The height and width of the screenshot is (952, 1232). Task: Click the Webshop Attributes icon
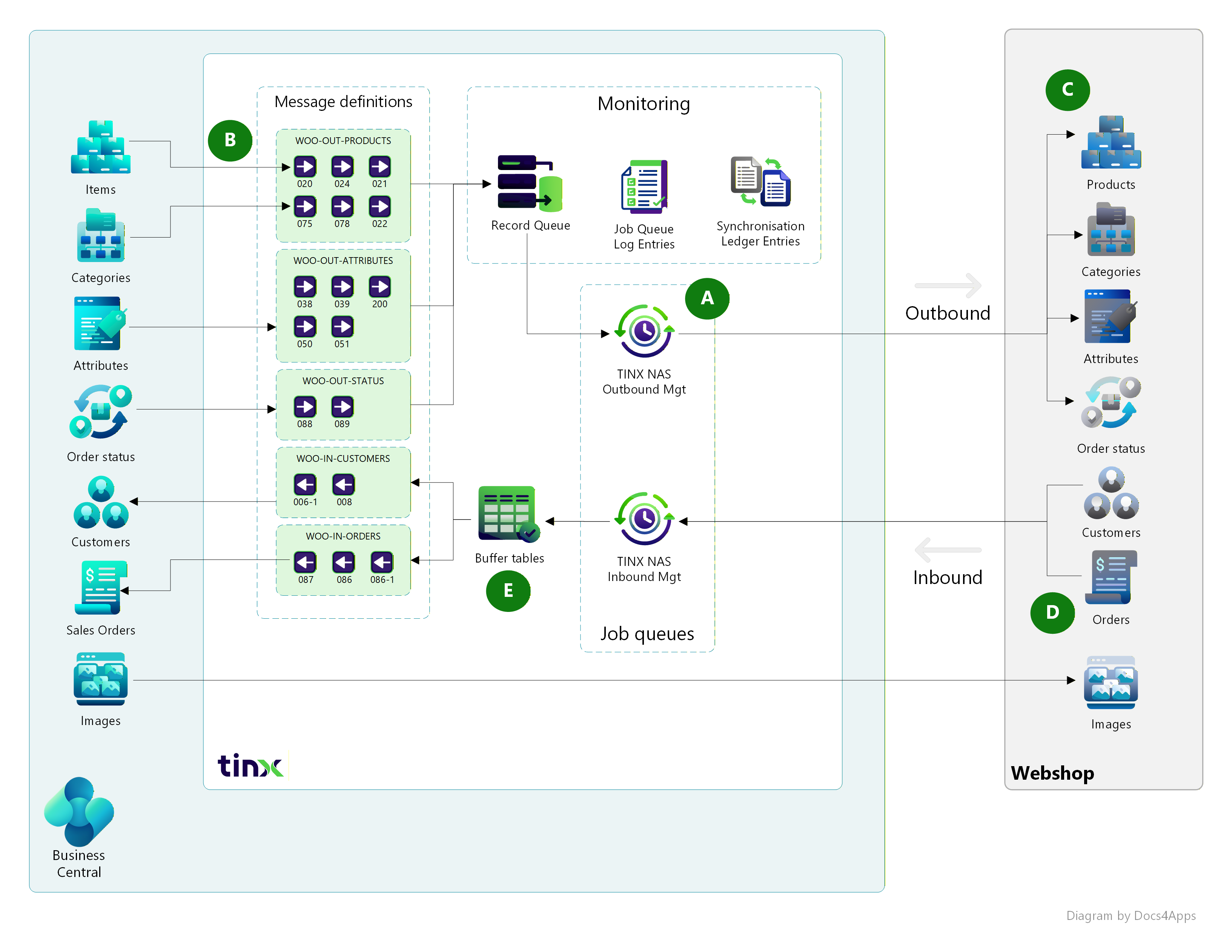click(1111, 316)
